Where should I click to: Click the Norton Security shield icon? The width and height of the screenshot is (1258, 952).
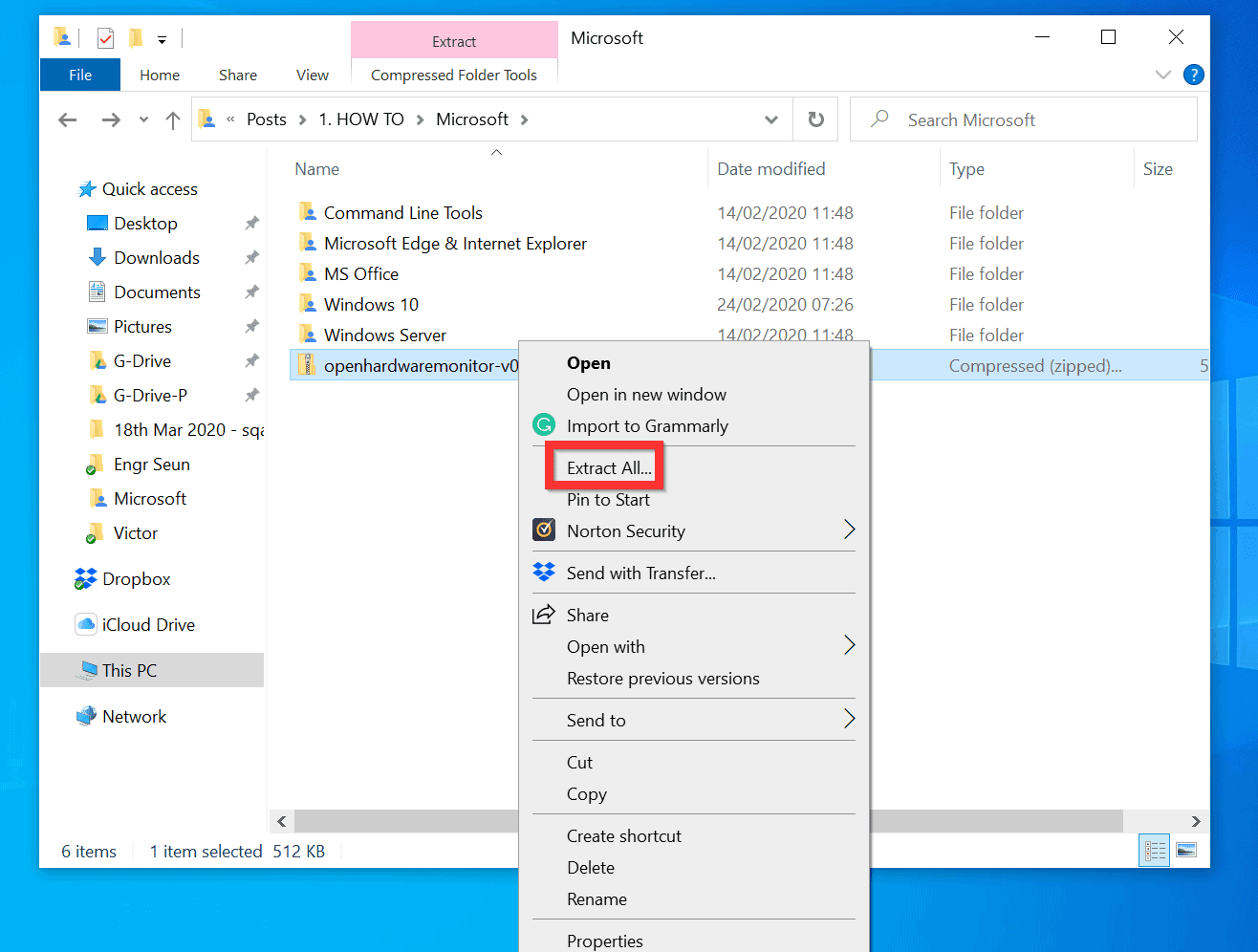544,530
